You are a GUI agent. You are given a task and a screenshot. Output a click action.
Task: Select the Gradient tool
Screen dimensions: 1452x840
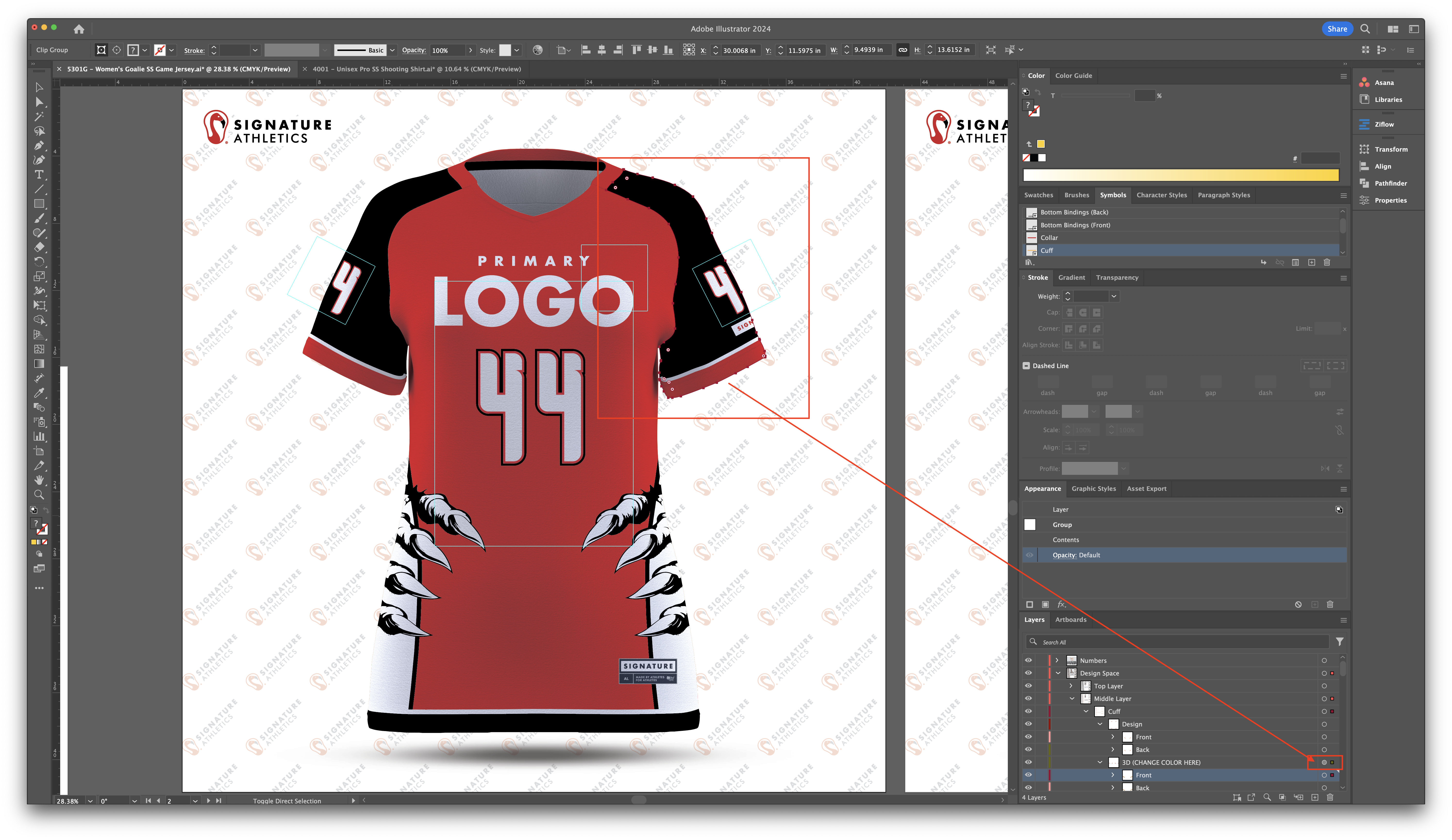pos(39,363)
